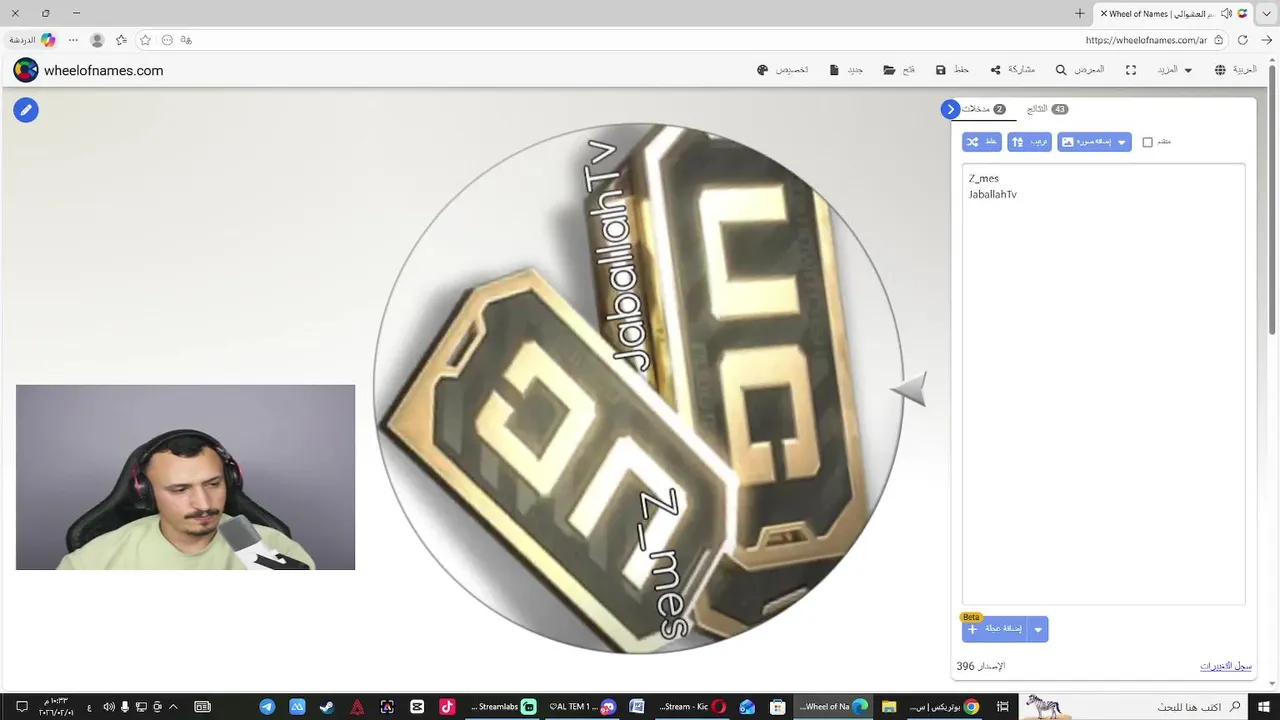Screen dimensions: 1280x720
Task: Share the wheel (مشاركة)
Action: [1012, 70]
